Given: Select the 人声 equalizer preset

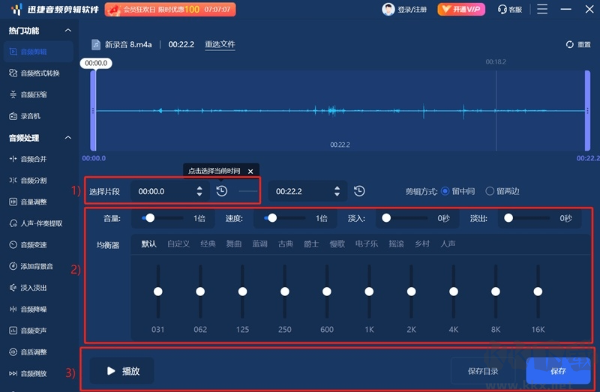Looking at the screenshot, I should pos(448,244).
